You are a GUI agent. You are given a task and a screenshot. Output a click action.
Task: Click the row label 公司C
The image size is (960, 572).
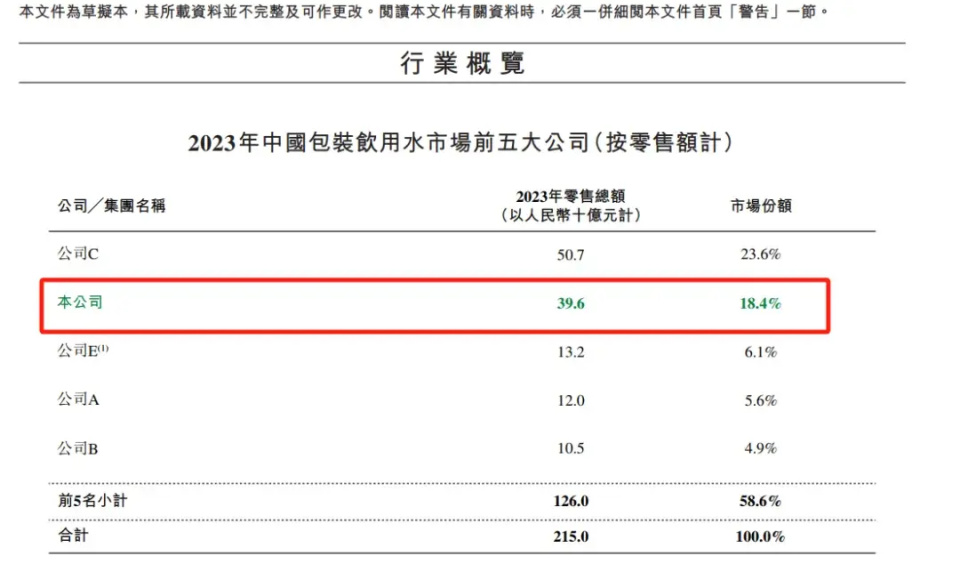coord(78,254)
